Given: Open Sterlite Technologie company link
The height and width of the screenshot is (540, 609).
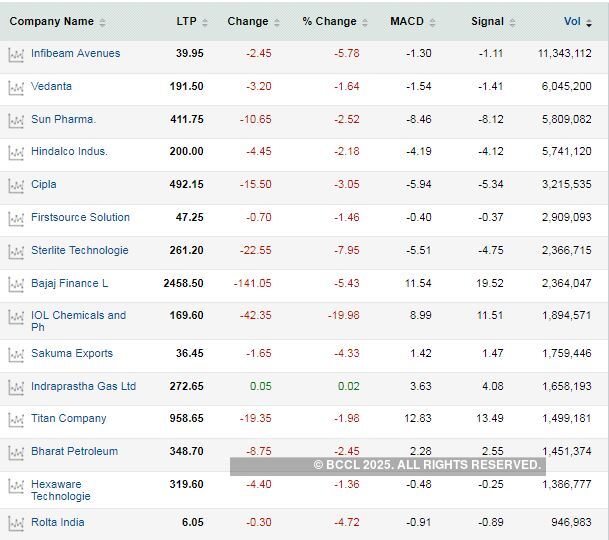Looking at the screenshot, I should [80, 250].
